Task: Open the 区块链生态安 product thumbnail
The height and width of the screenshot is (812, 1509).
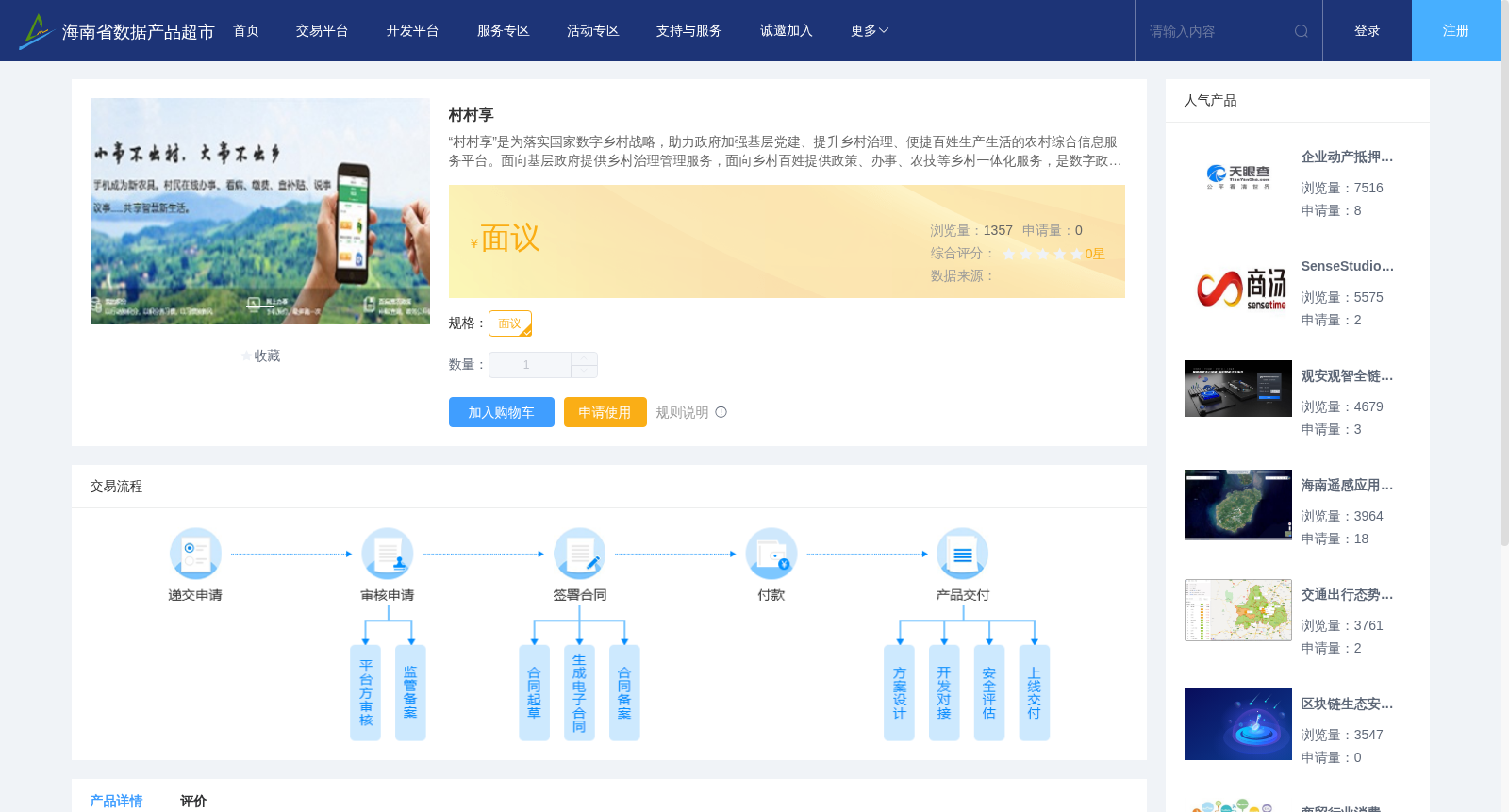Action: pyautogui.click(x=1238, y=724)
